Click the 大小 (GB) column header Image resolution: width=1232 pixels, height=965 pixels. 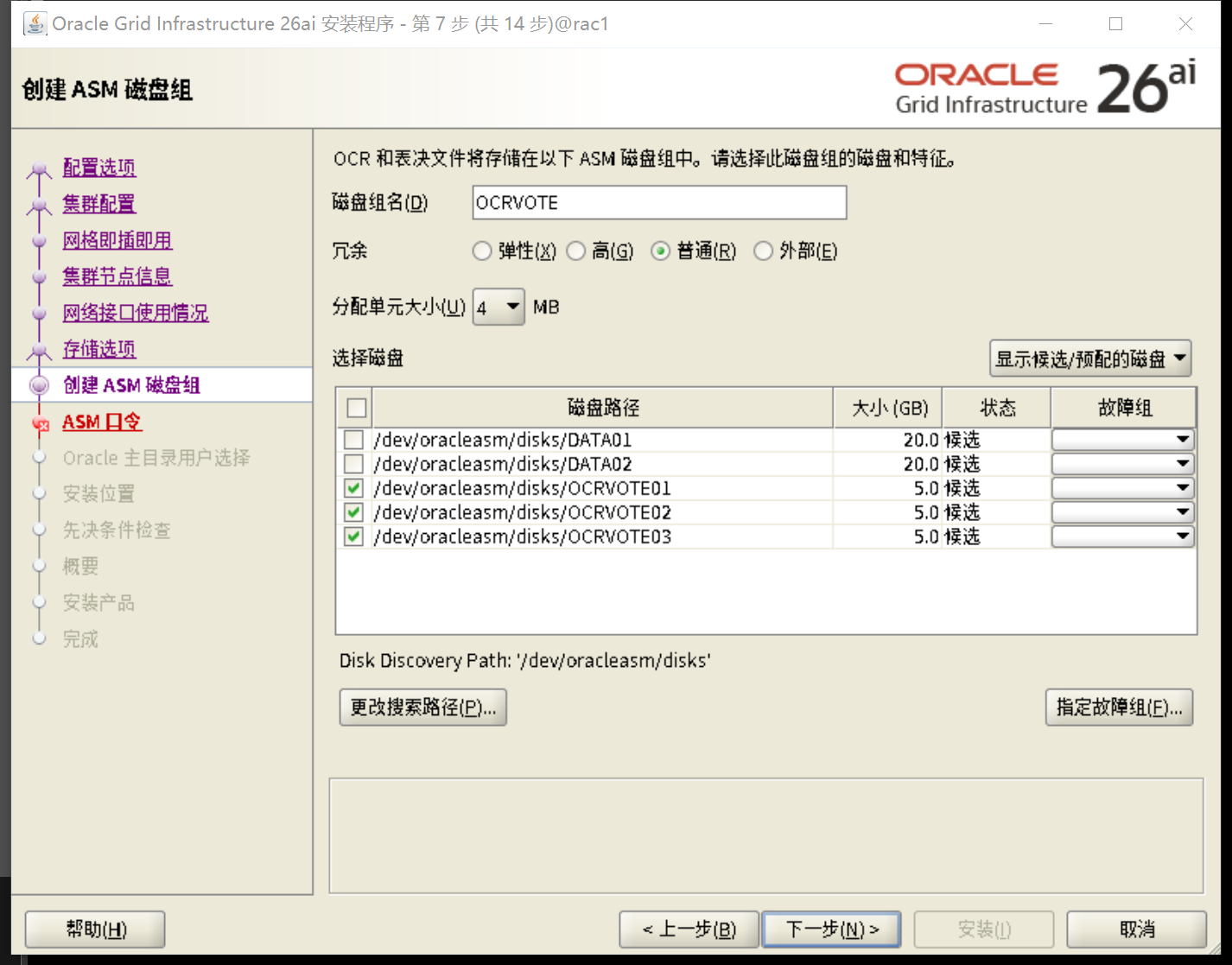(x=888, y=408)
